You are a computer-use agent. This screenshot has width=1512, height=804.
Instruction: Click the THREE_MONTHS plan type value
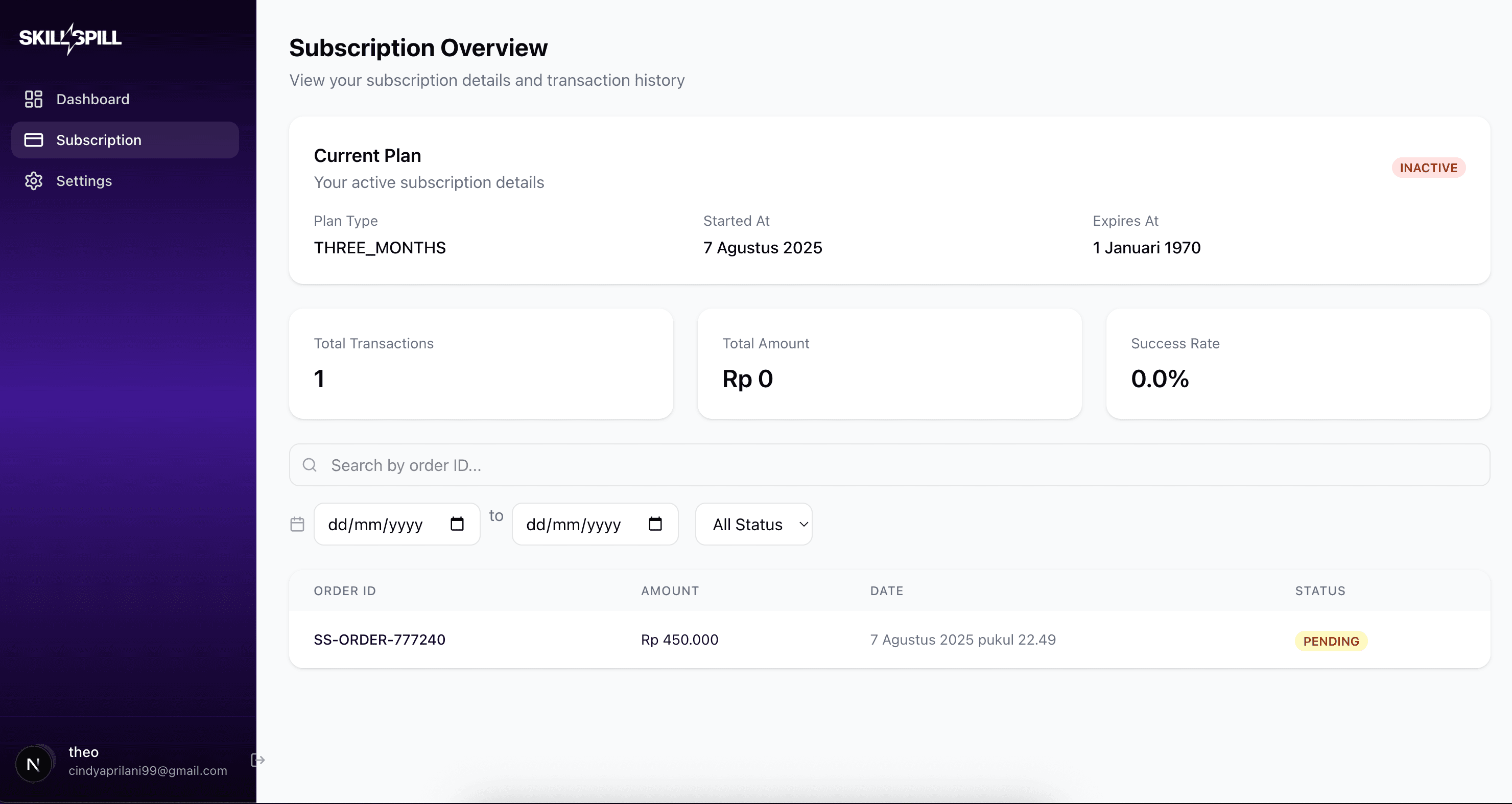(380, 248)
